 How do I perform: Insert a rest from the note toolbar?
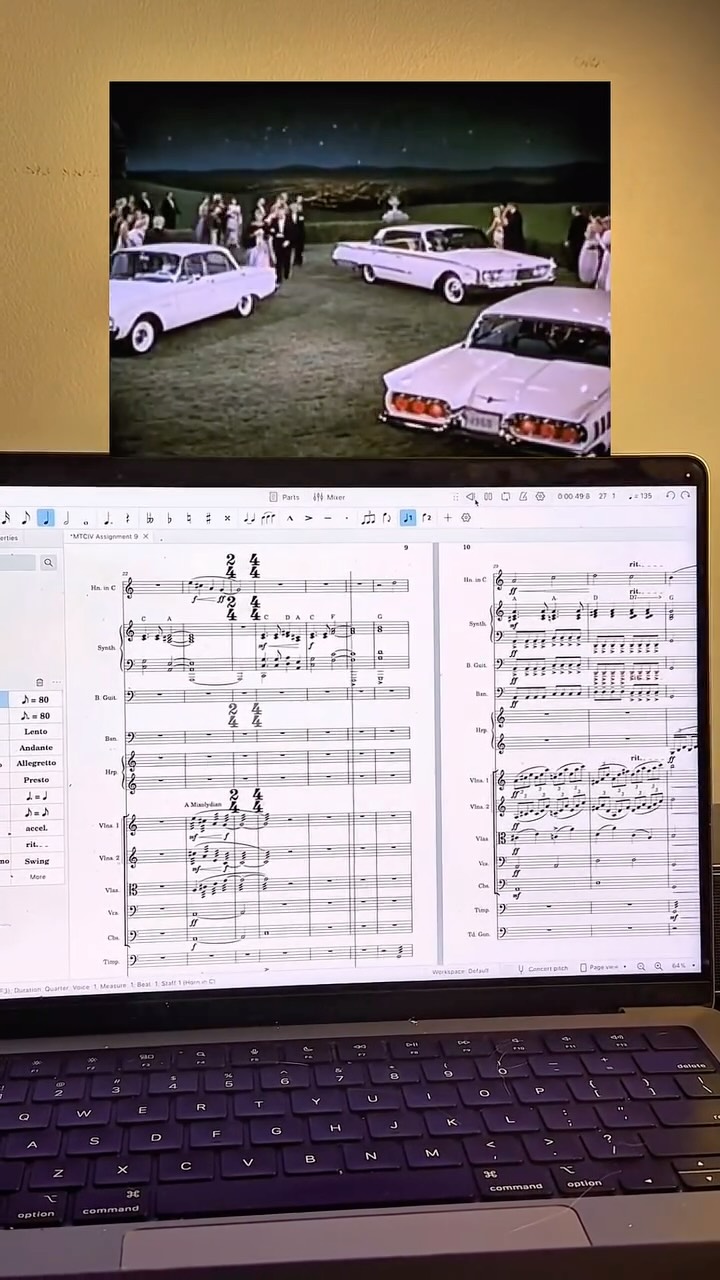point(127,518)
